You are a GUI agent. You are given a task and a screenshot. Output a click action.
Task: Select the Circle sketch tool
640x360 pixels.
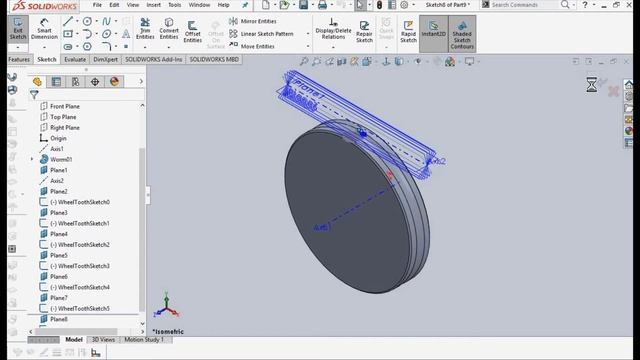tap(87, 21)
